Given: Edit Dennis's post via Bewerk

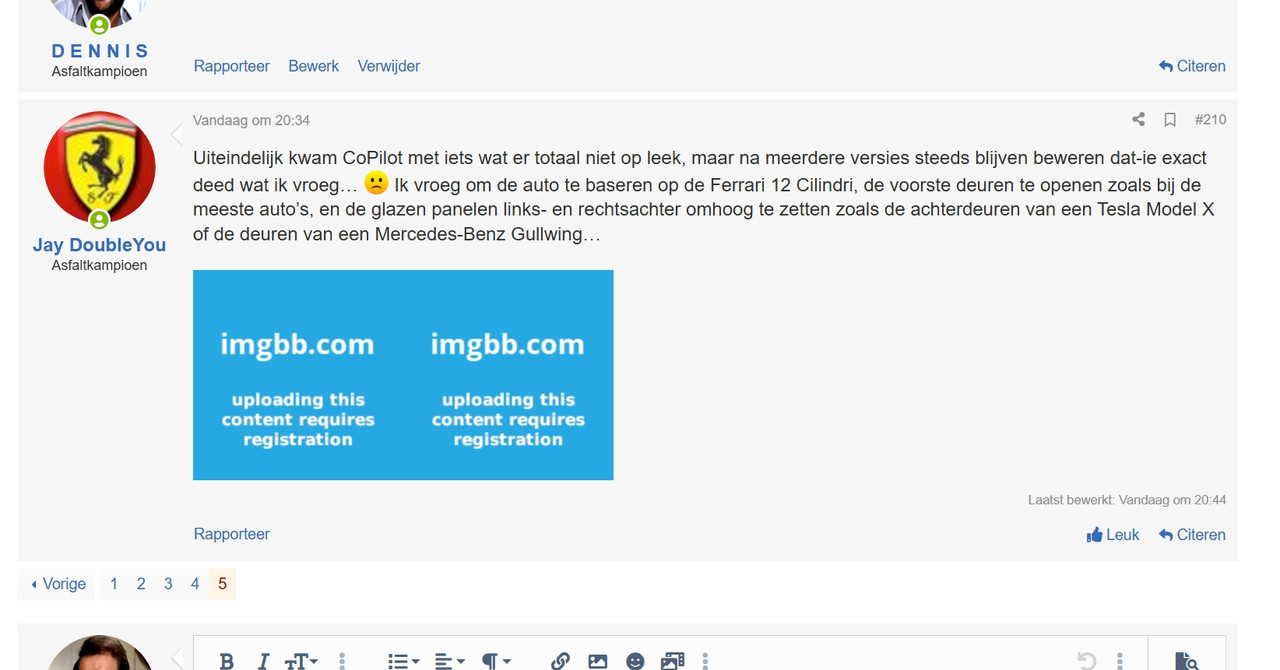Looking at the screenshot, I should (x=314, y=66).
